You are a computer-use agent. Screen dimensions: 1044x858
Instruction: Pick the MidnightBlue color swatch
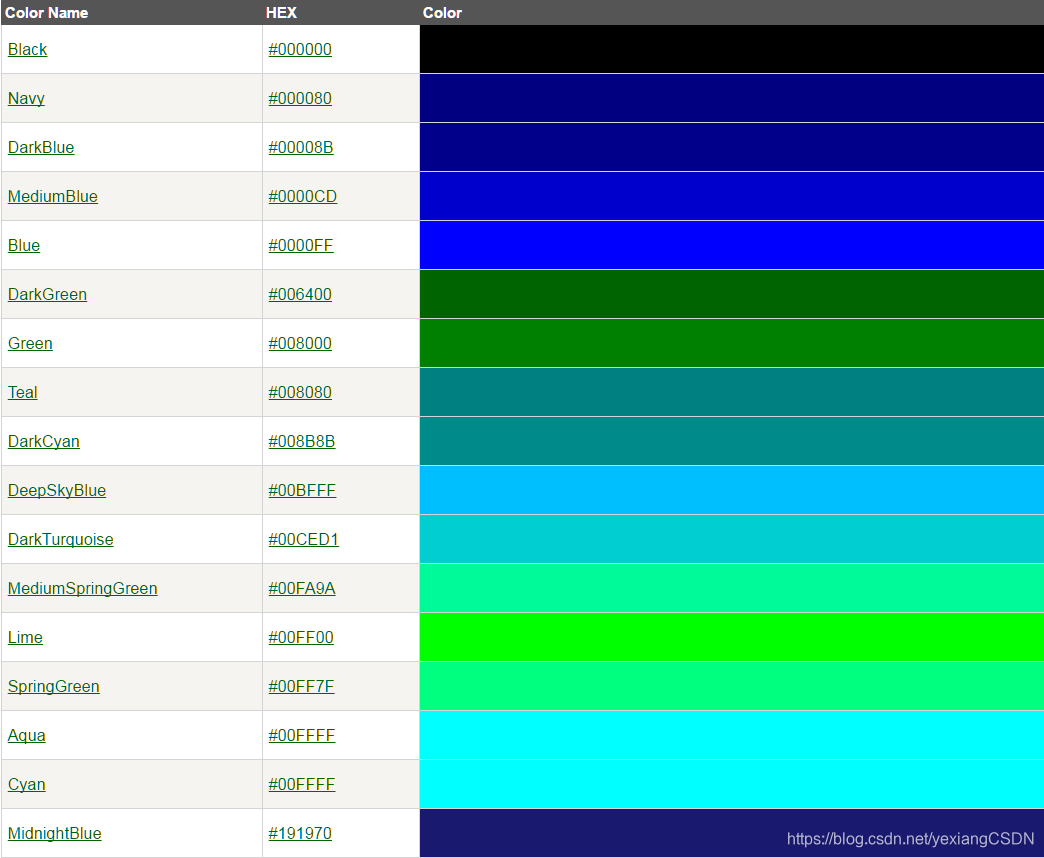[732, 833]
